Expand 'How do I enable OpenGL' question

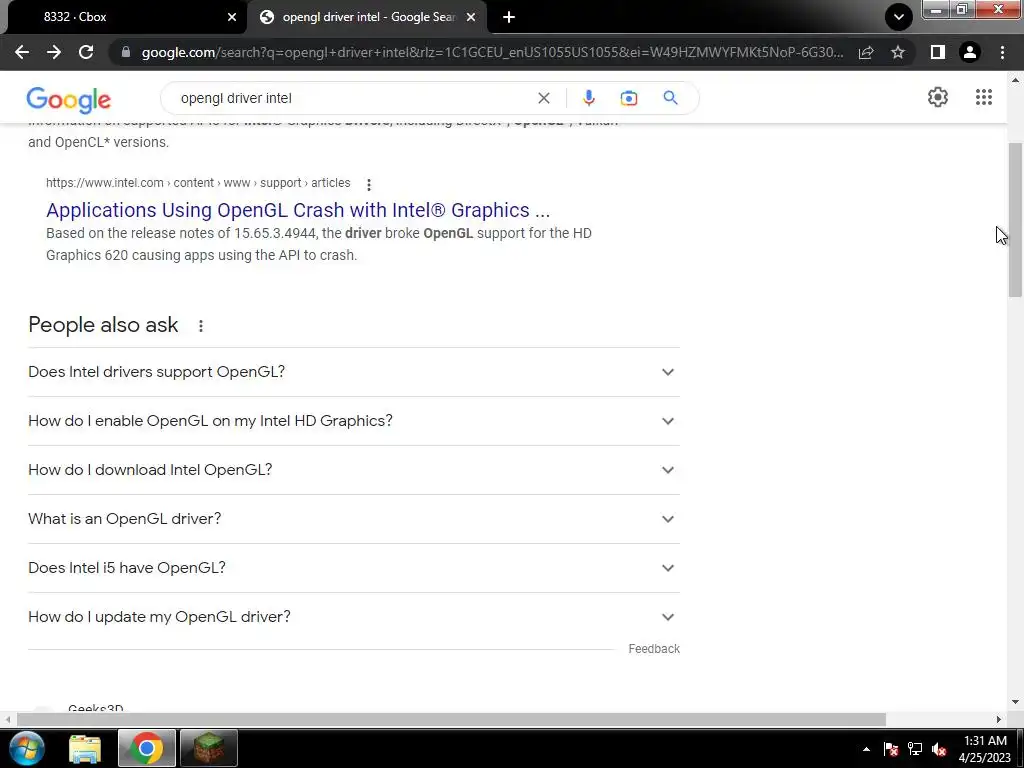pyautogui.click(x=354, y=421)
